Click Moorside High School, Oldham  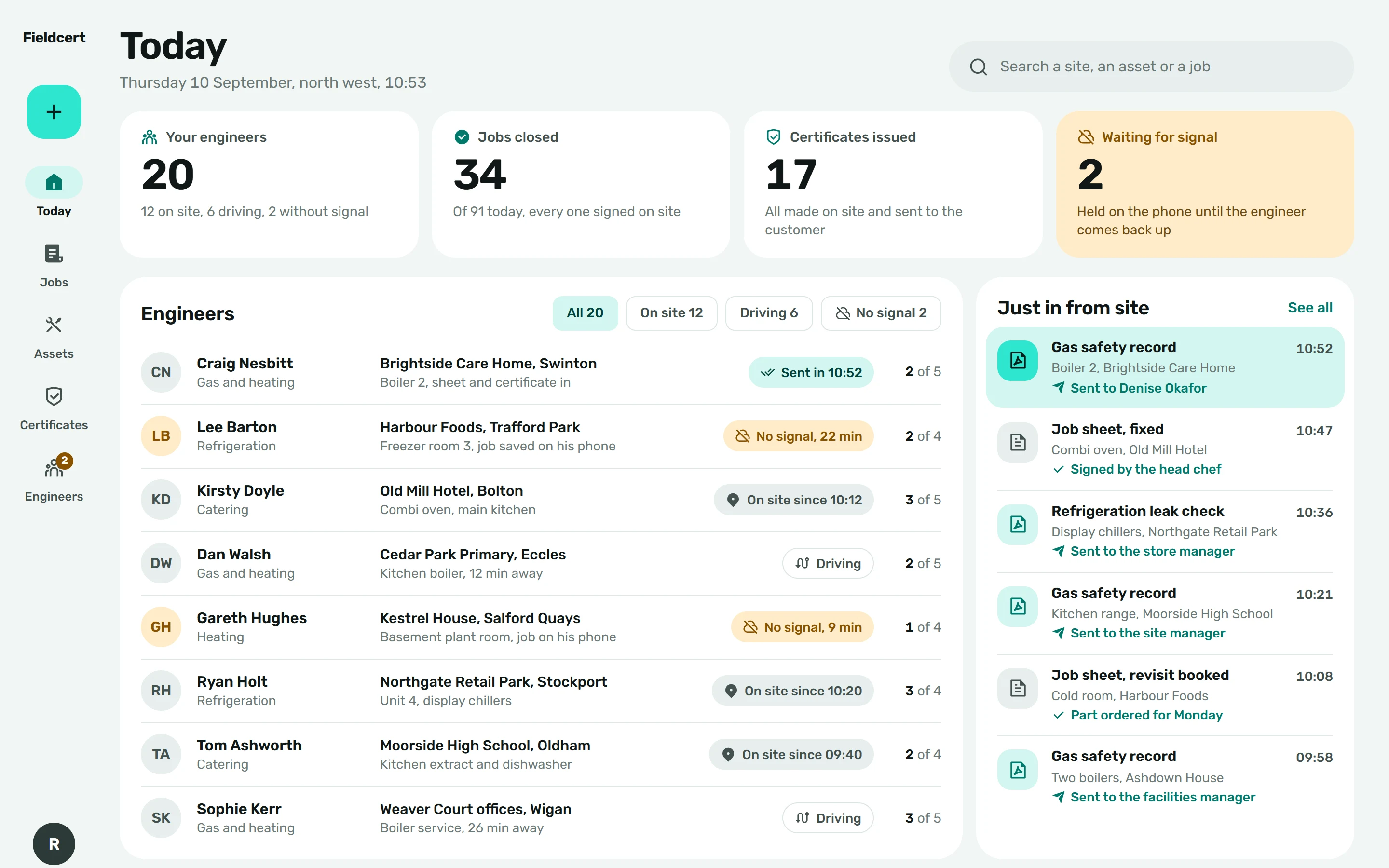485,746
